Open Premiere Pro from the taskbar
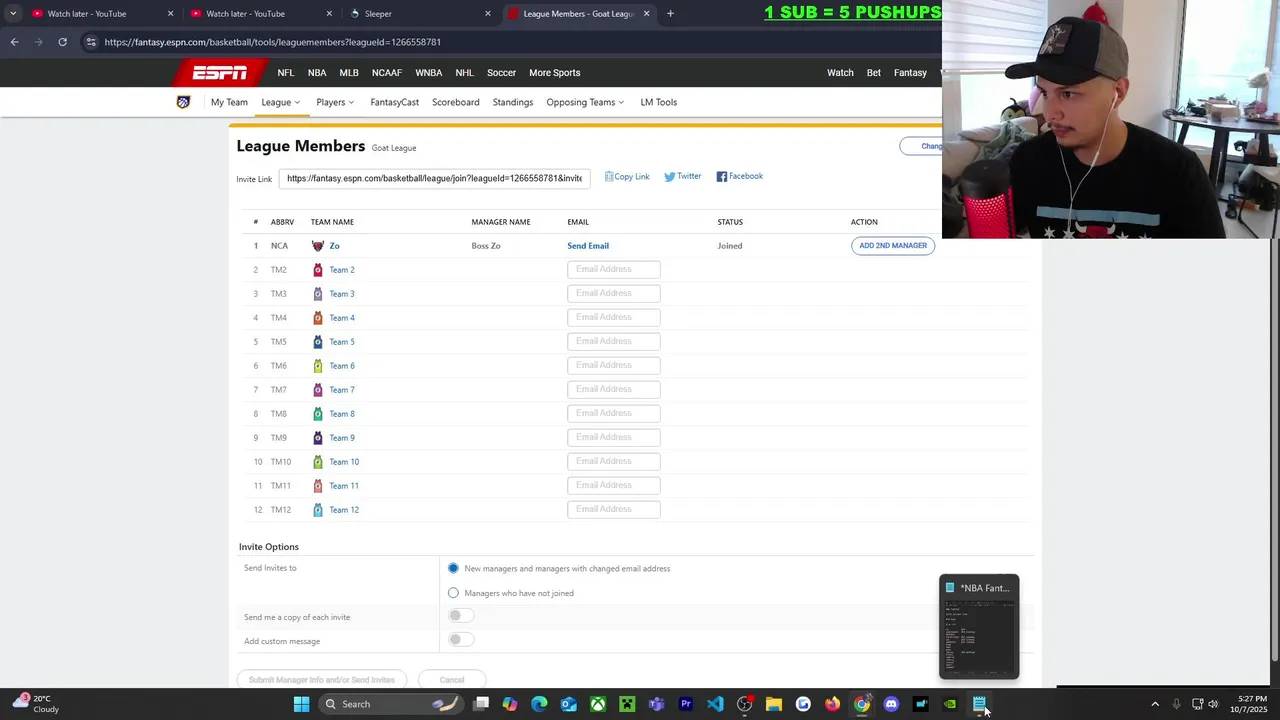The image size is (1280, 720). pyautogui.click(x=686, y=704)
